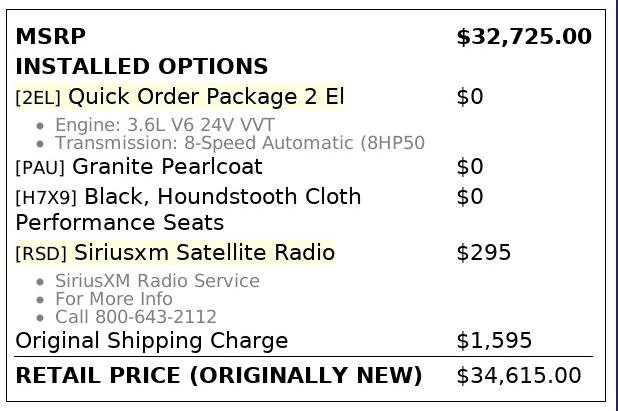This screenshot has width=618, height=411.
Task: Open the Quick Order Package 2 El option
Action: pyautogui.click(x=206, y=97)
